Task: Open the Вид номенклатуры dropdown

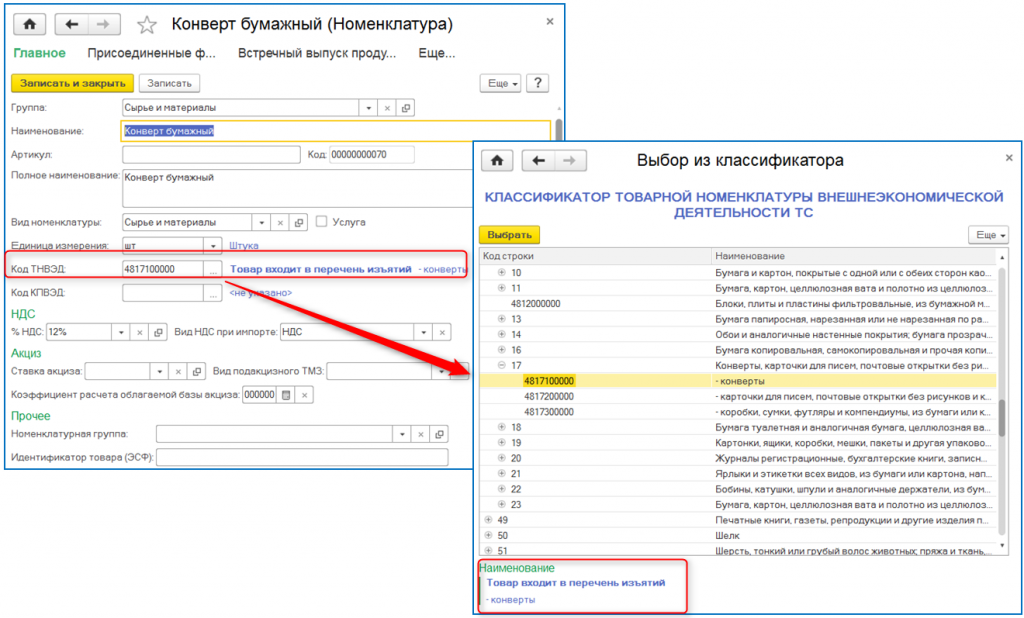Action: pyautogui.click(x=262, y=222)
